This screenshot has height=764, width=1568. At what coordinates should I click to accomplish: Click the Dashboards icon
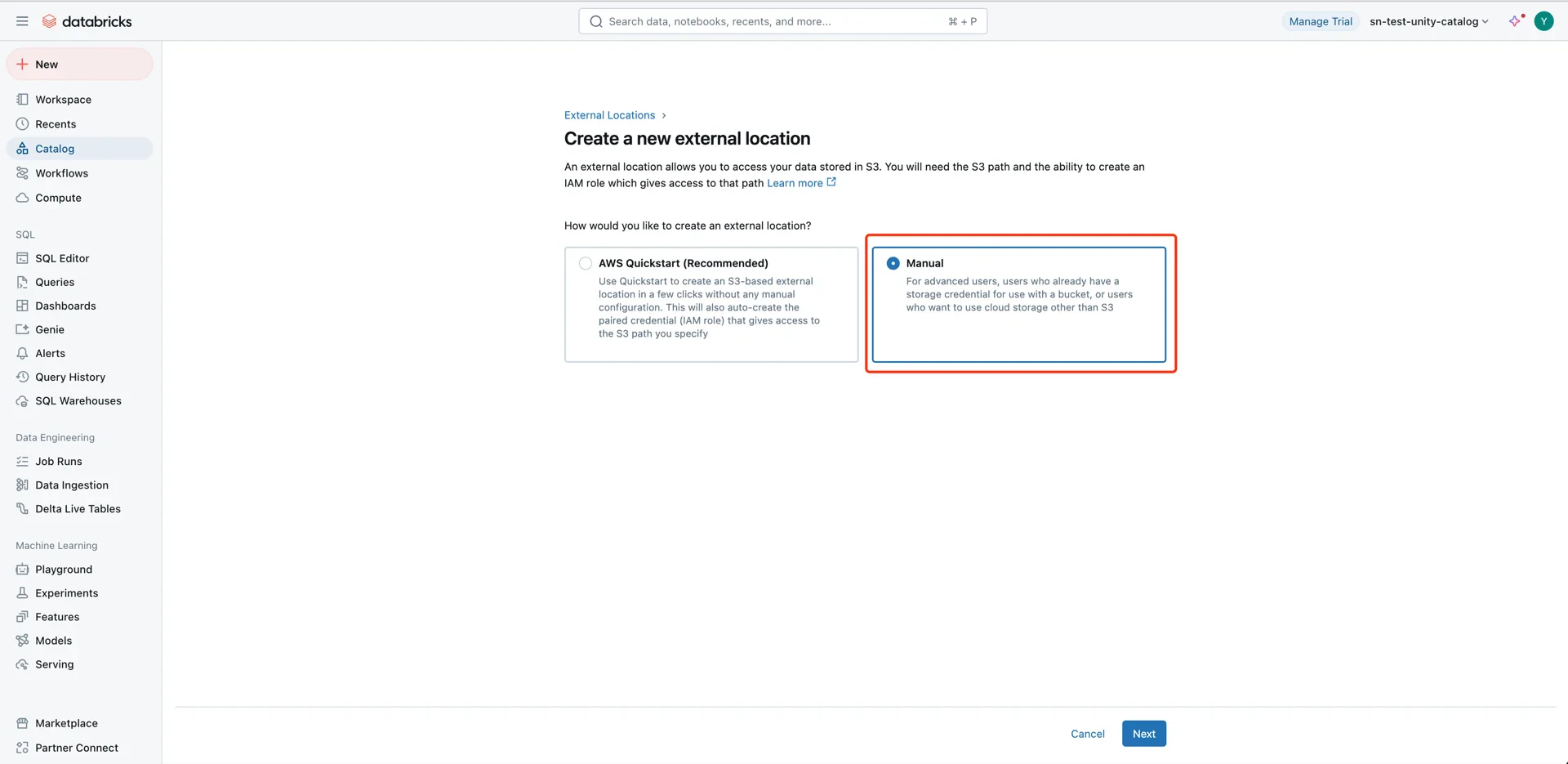point(22,306)
